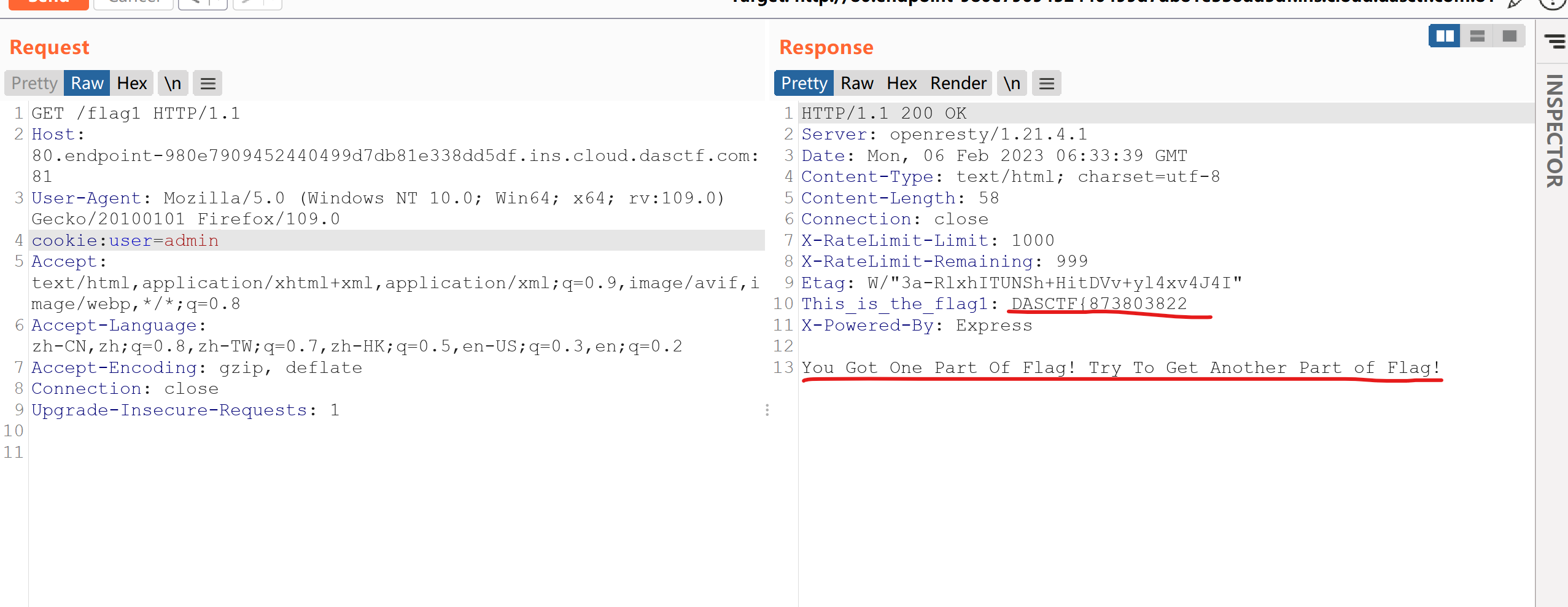The image size is (1568, 607).
Task: Click 'X-Powered-By: Express' response header
Action: click(917, 325)
